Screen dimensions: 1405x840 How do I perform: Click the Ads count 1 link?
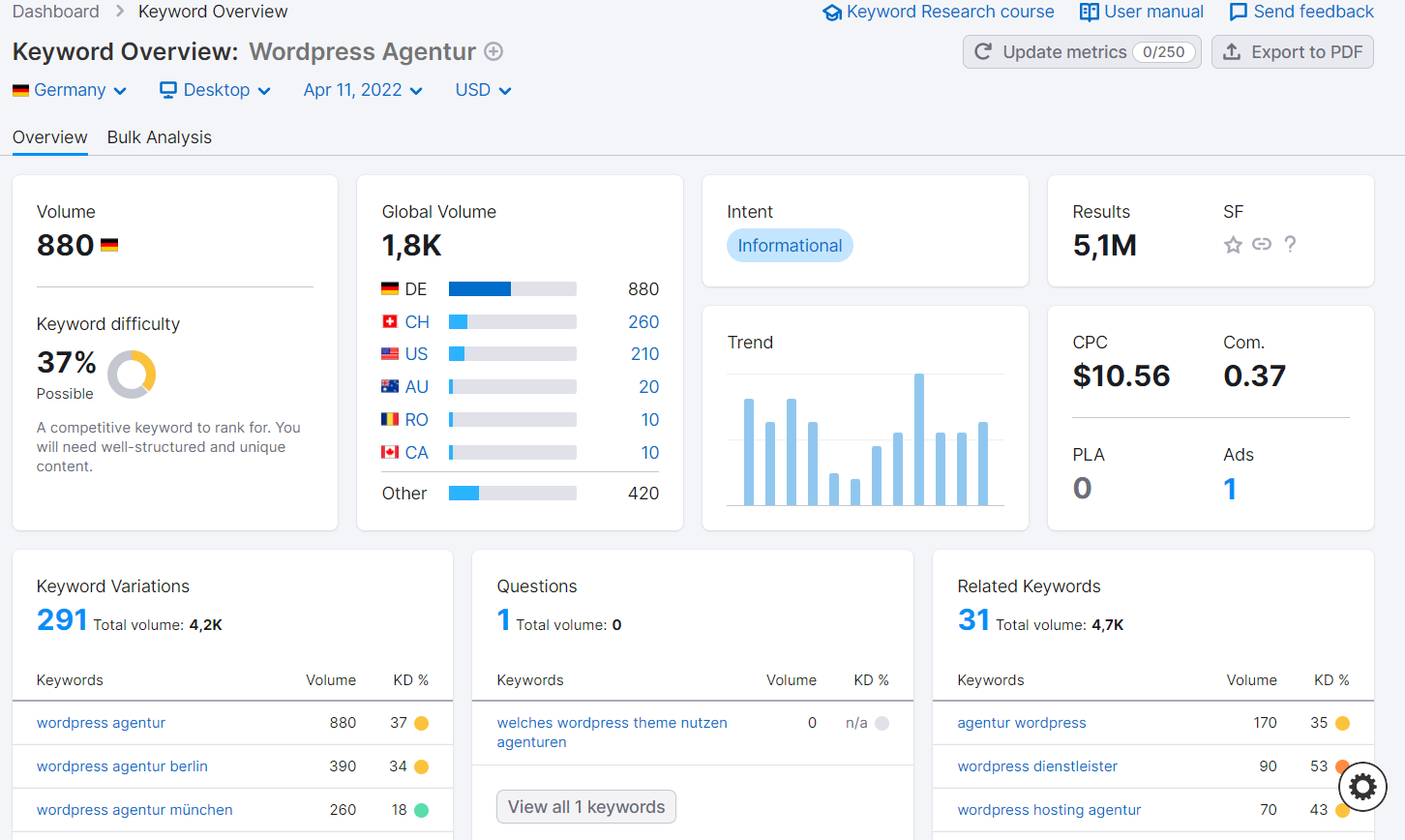pyautogui.click(x=1230, y=489)
